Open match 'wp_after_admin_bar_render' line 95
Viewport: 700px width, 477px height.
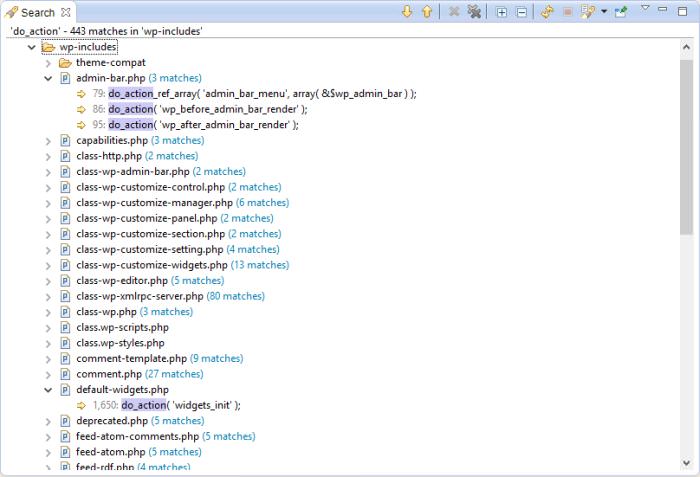[196, 125]
